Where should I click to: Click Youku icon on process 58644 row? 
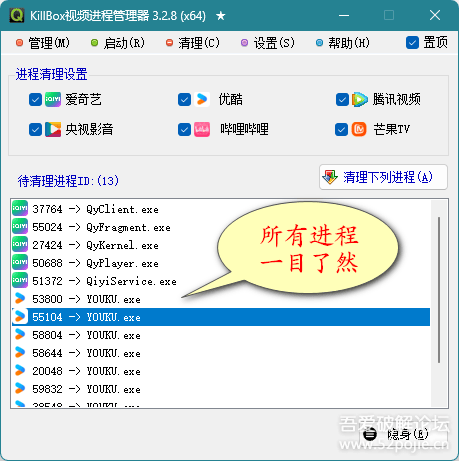pyautogui.click(x=20, y=352)
